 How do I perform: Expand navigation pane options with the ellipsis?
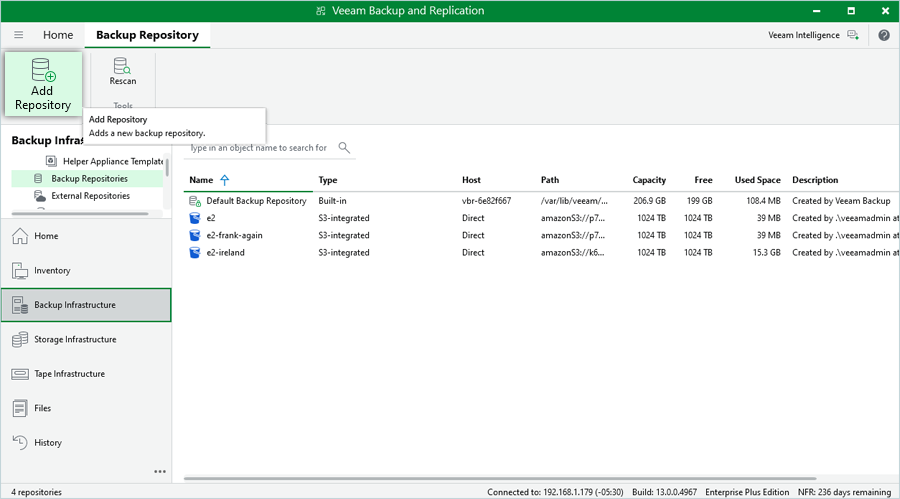click(x=159, y=472)
